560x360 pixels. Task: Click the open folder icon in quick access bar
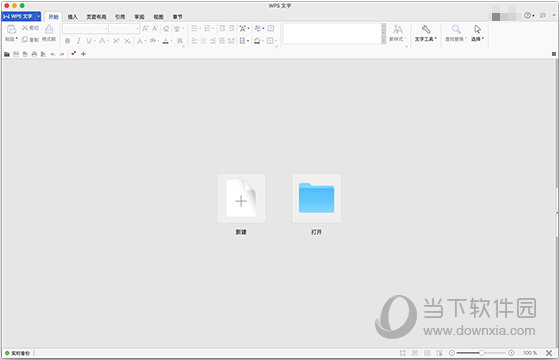(x=7, y=54)
